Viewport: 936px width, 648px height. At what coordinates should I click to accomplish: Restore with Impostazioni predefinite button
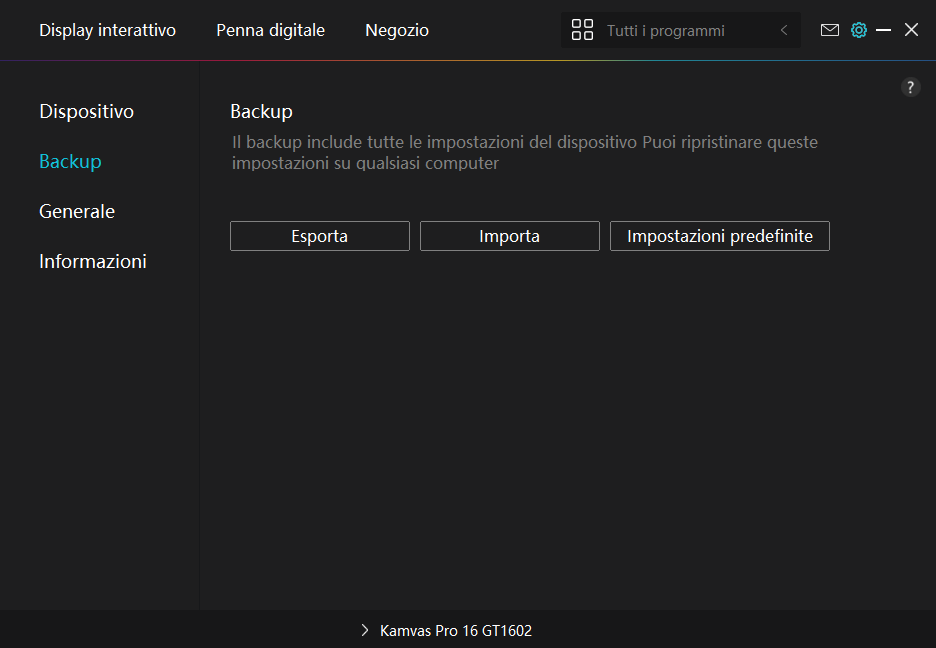(720, 236)
